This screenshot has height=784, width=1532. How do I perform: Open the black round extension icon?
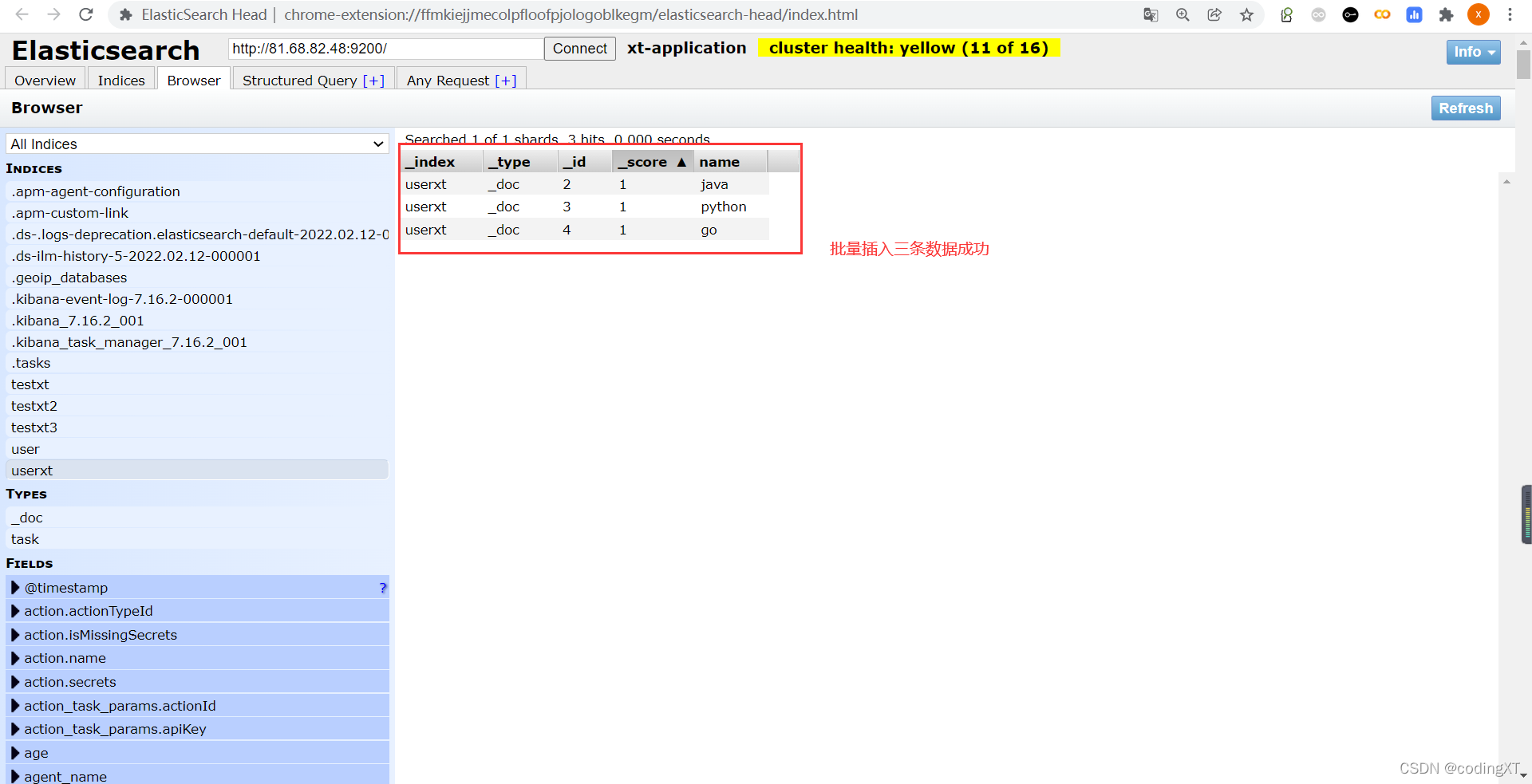[x=1350, y=14]
